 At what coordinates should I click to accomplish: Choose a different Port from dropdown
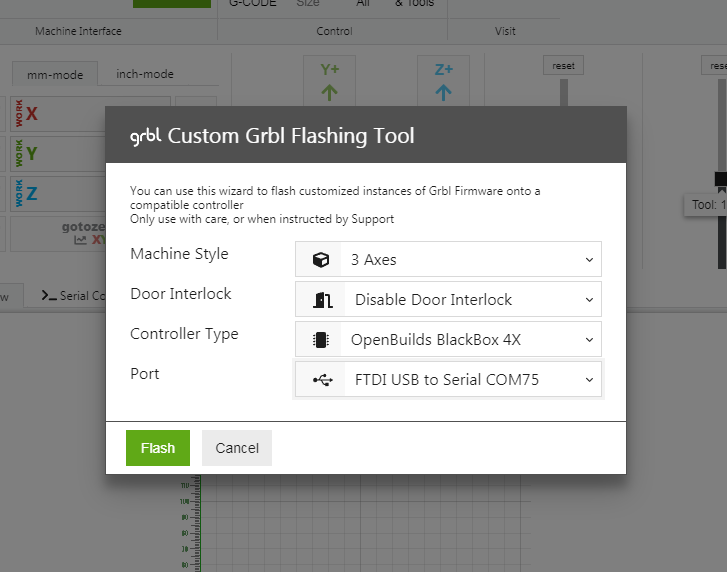[x=449, y=380]
